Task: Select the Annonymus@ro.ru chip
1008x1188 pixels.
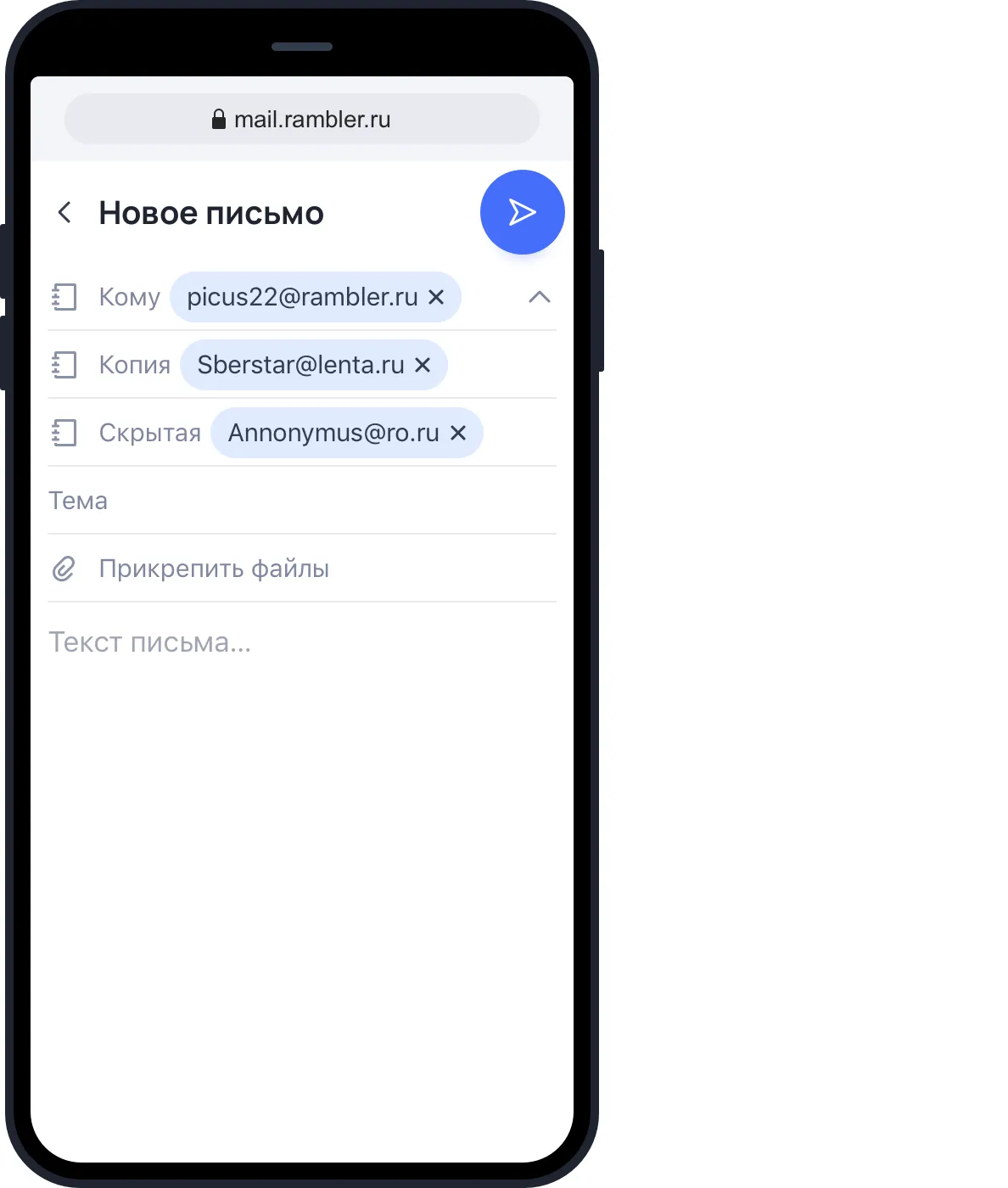Action: point(334,433)
